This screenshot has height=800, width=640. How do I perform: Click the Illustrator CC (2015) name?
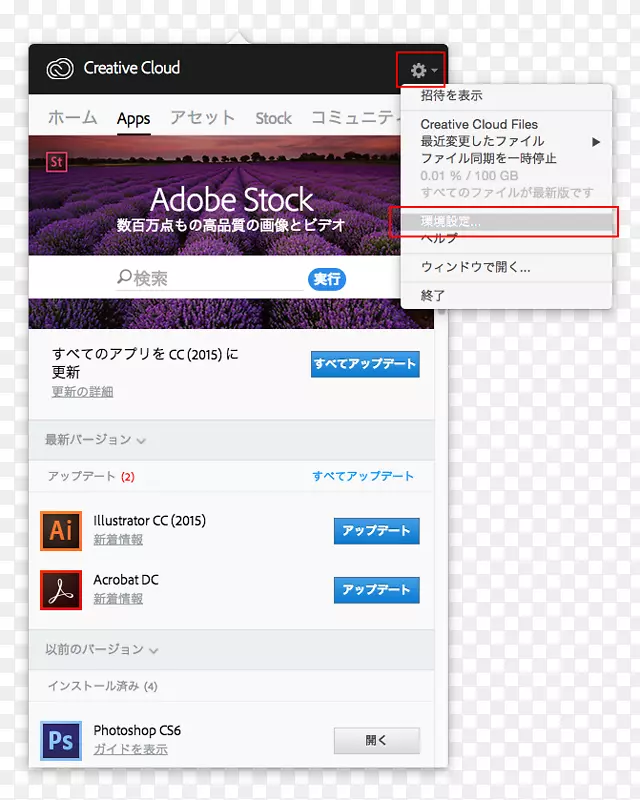click(150, 521)
